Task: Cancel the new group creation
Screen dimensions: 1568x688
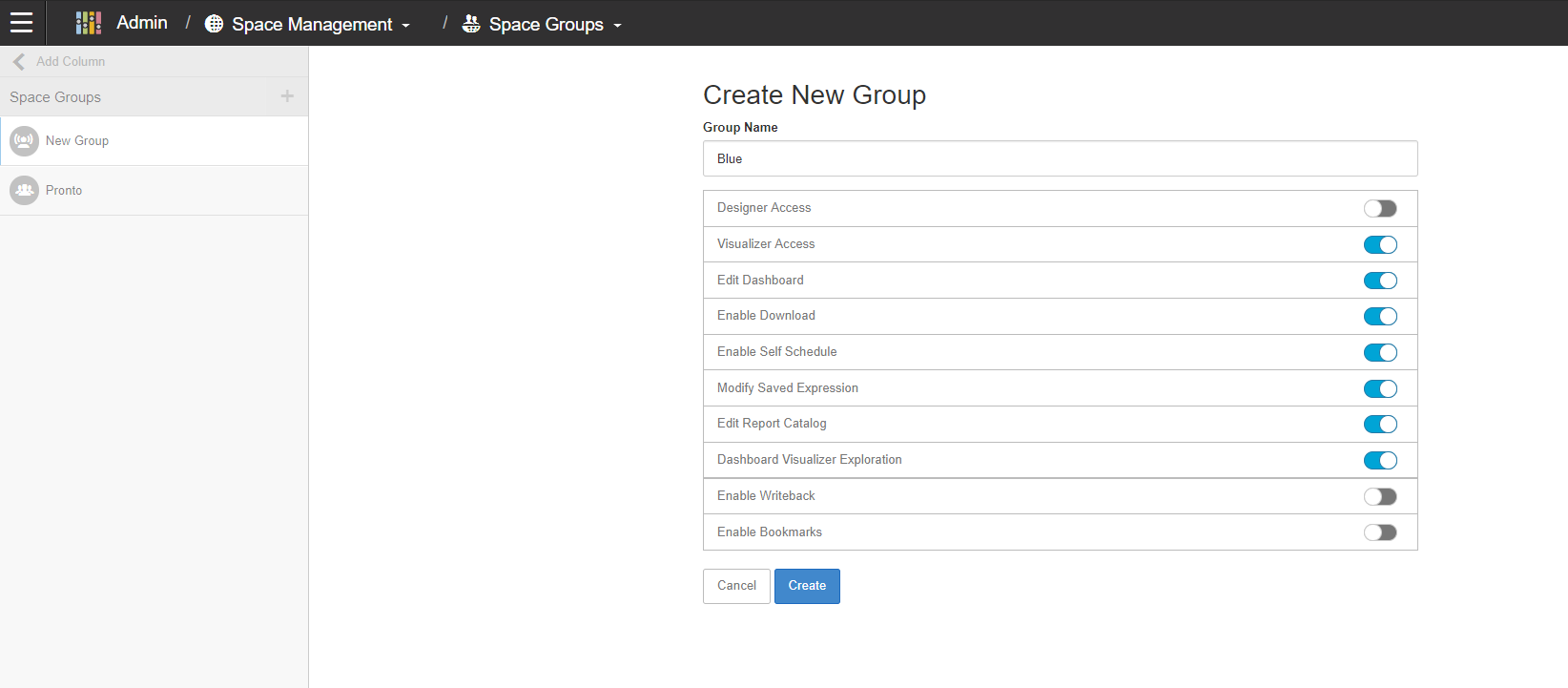Action: click(x=736, y=586)
